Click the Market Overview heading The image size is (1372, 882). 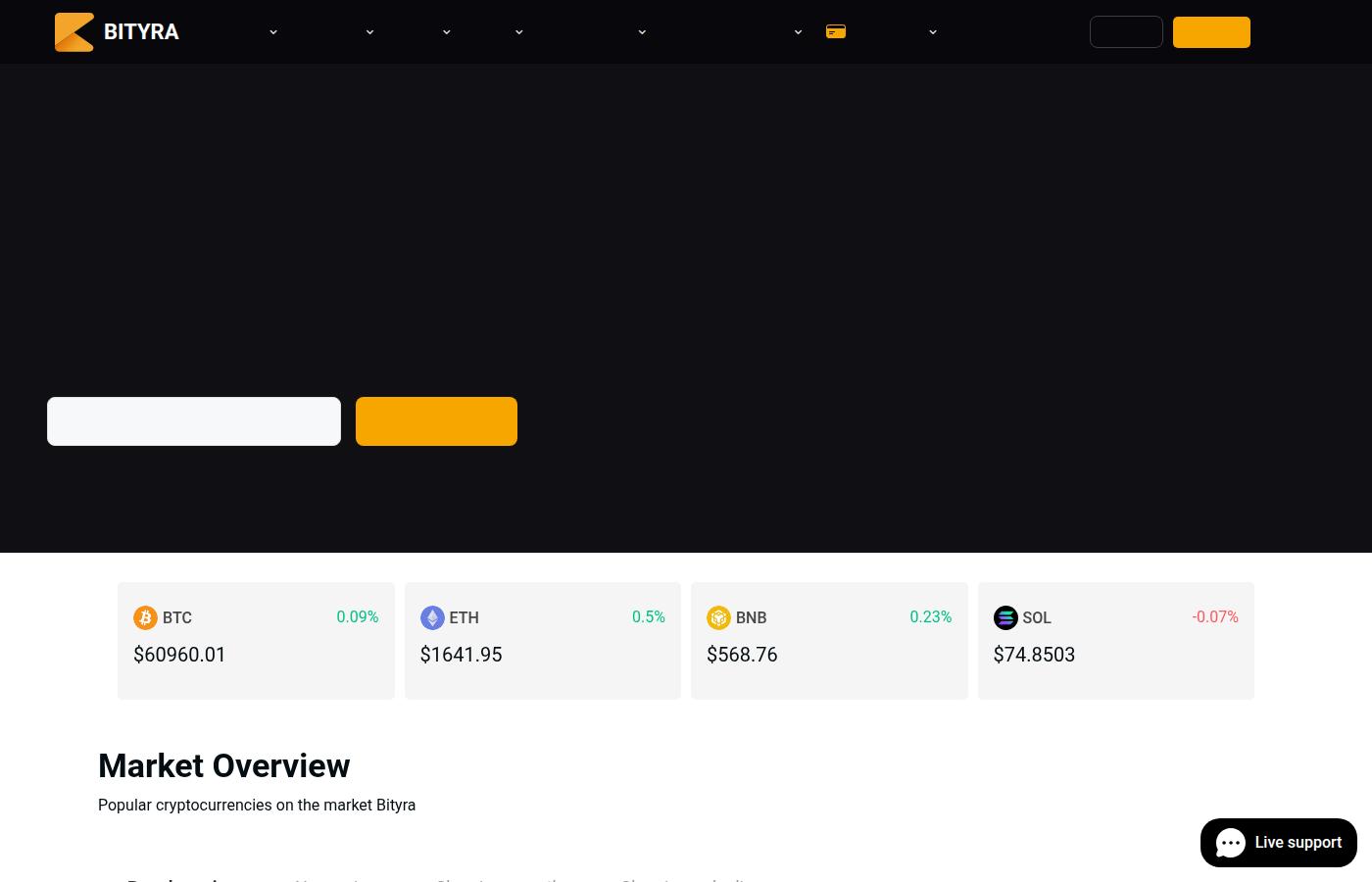(224, 765)
